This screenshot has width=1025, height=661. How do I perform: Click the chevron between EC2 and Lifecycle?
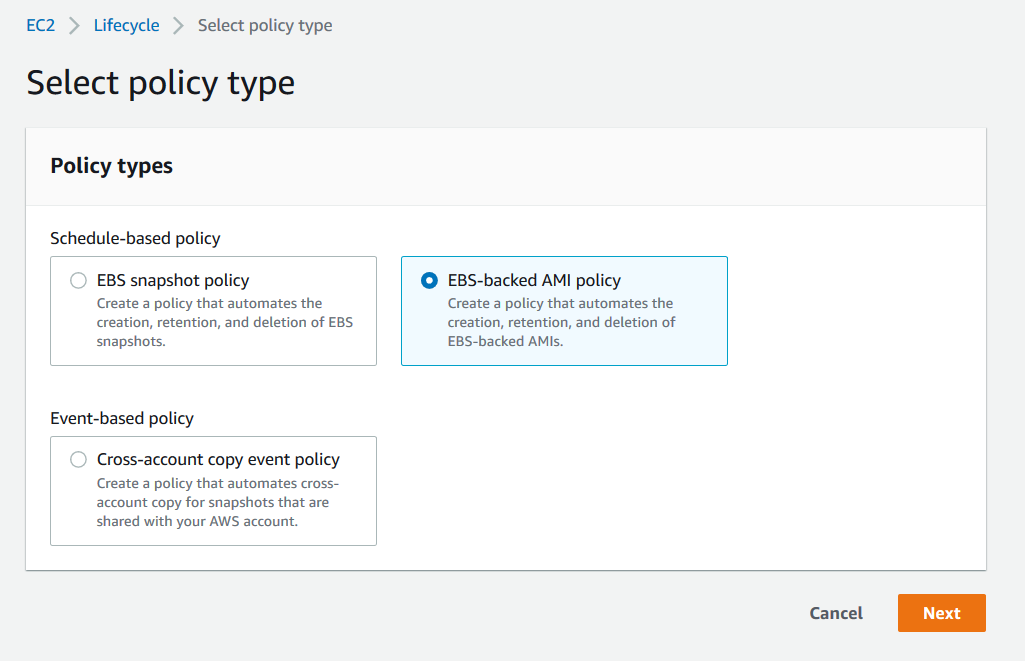(x=70, y=25)
